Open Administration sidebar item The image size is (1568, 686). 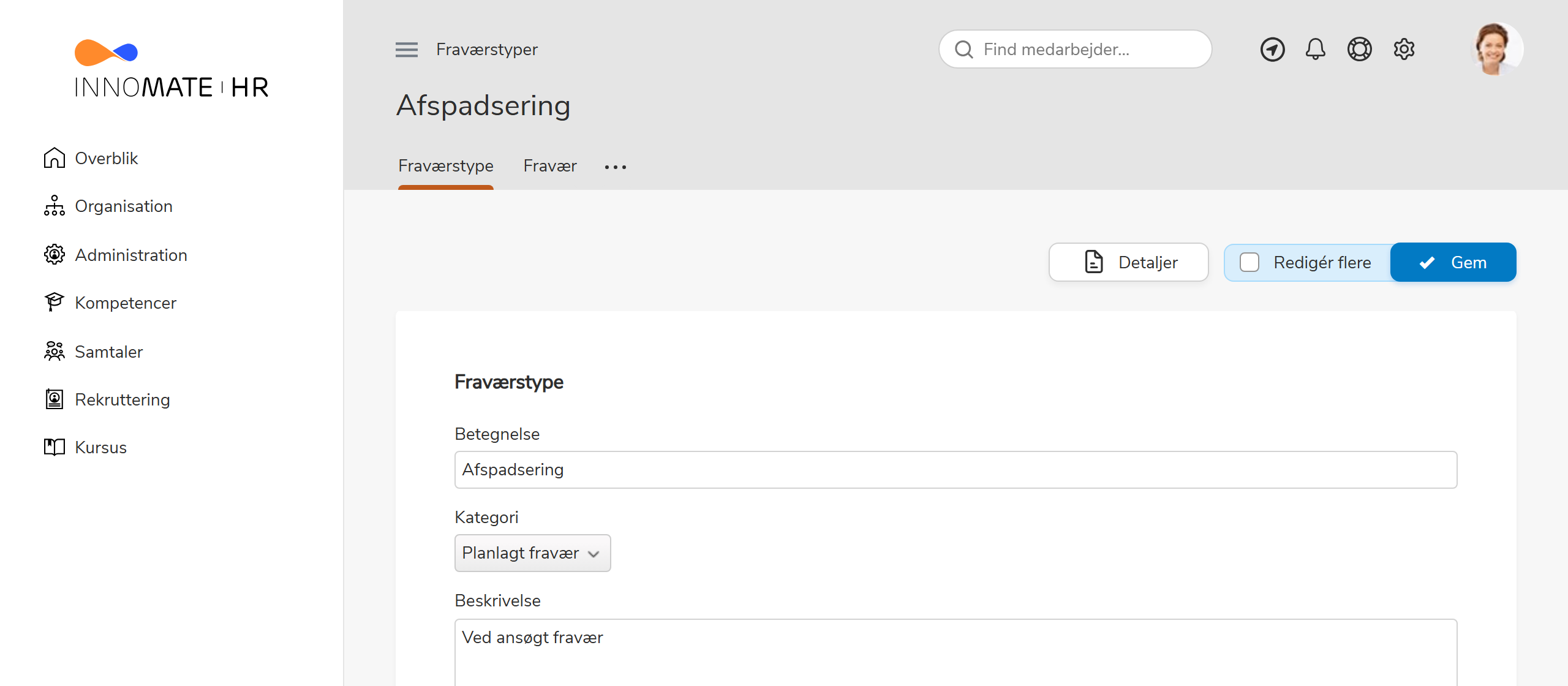(131, 255)
